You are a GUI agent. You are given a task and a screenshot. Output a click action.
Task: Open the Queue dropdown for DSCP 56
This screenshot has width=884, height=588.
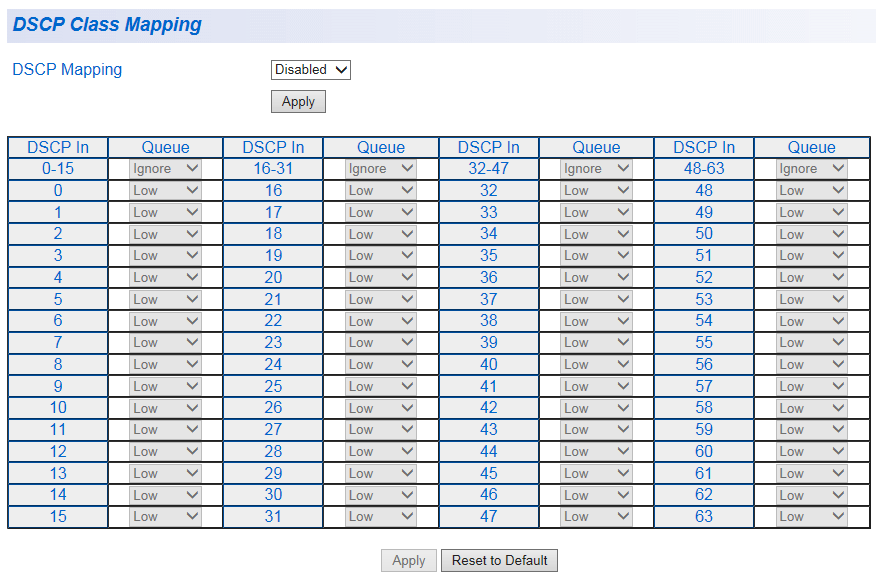tap(811, 364)
